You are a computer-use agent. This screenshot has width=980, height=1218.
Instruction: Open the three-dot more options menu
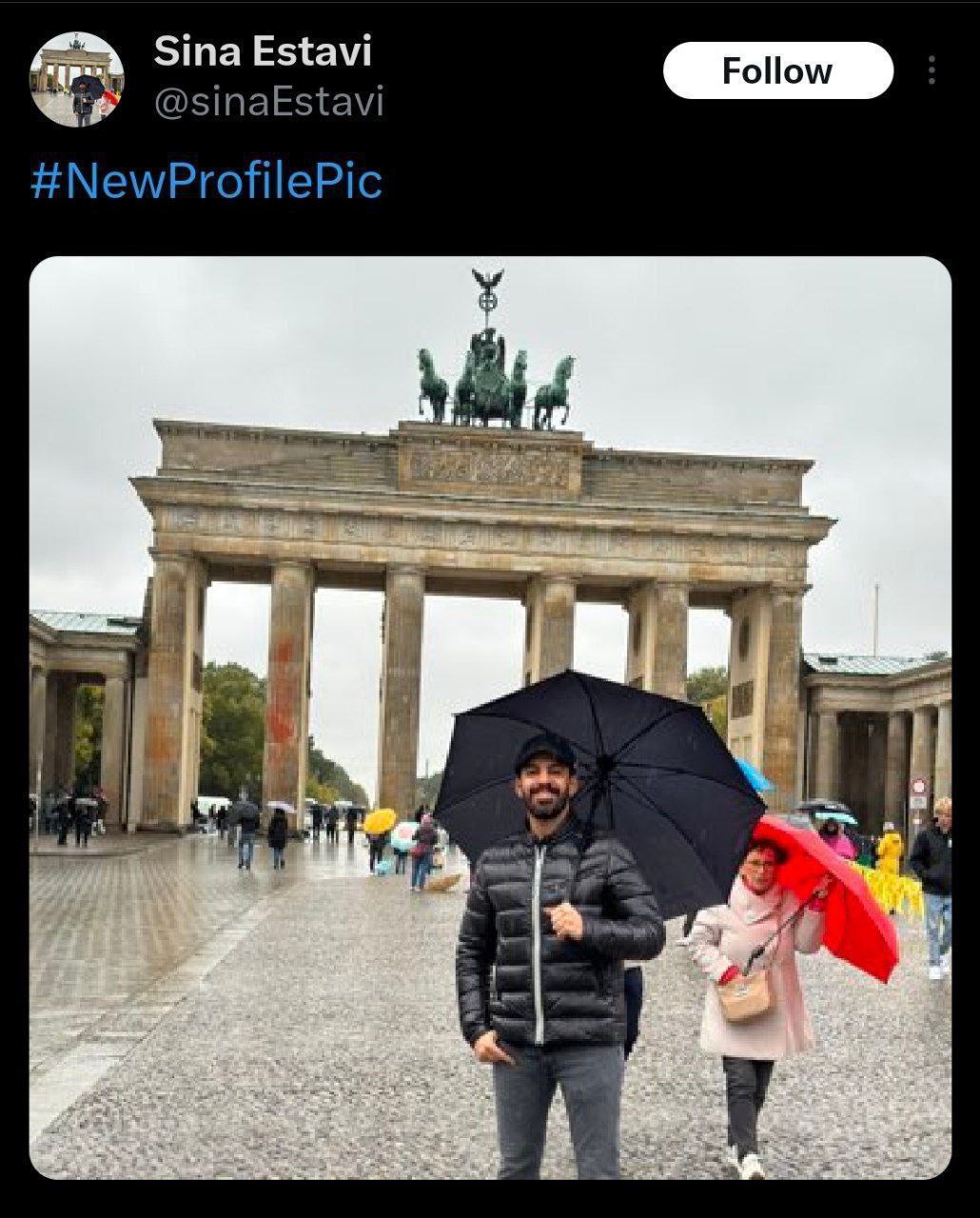[931, 70]
